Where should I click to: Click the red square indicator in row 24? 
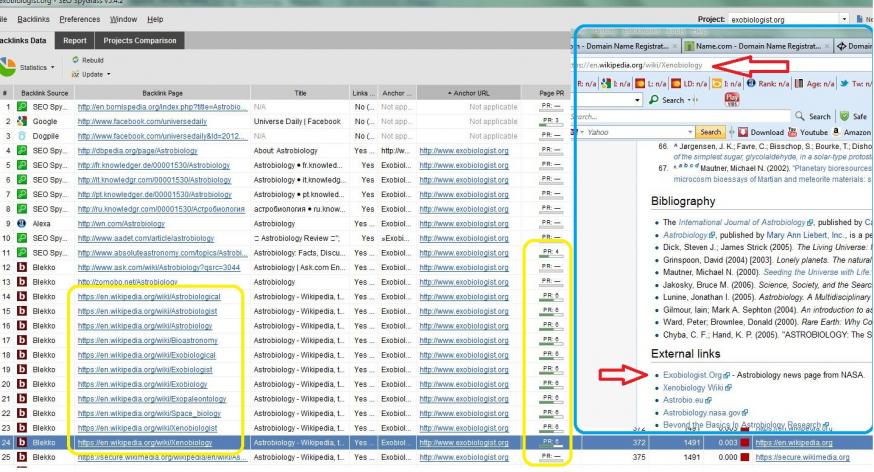745,442
